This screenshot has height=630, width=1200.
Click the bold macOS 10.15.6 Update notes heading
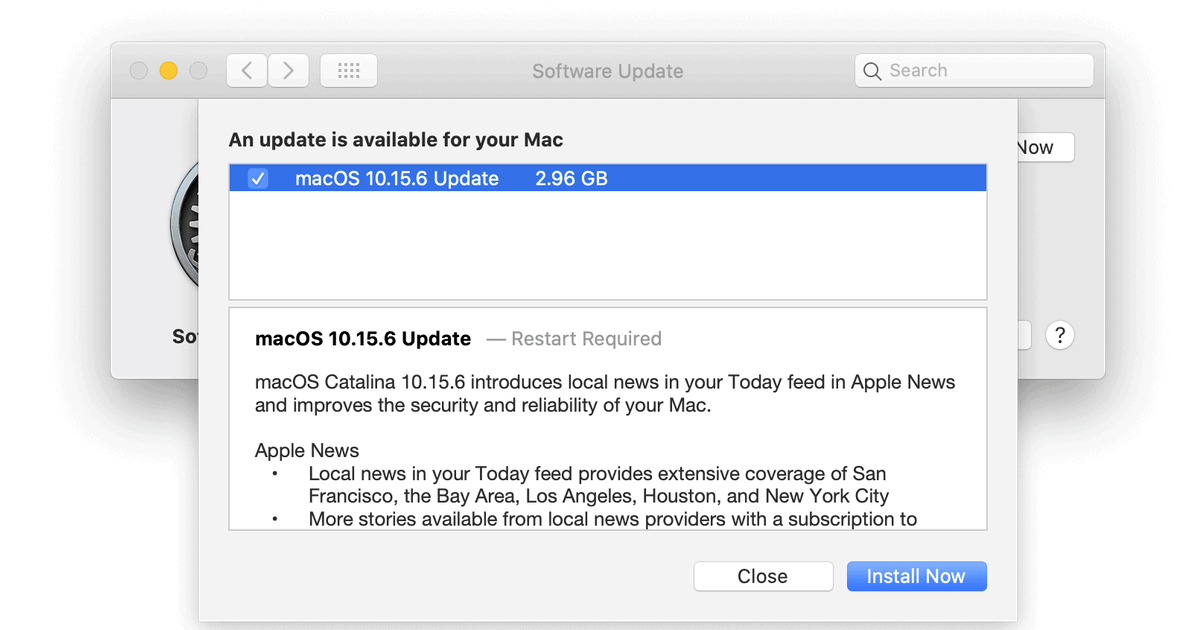363,339
